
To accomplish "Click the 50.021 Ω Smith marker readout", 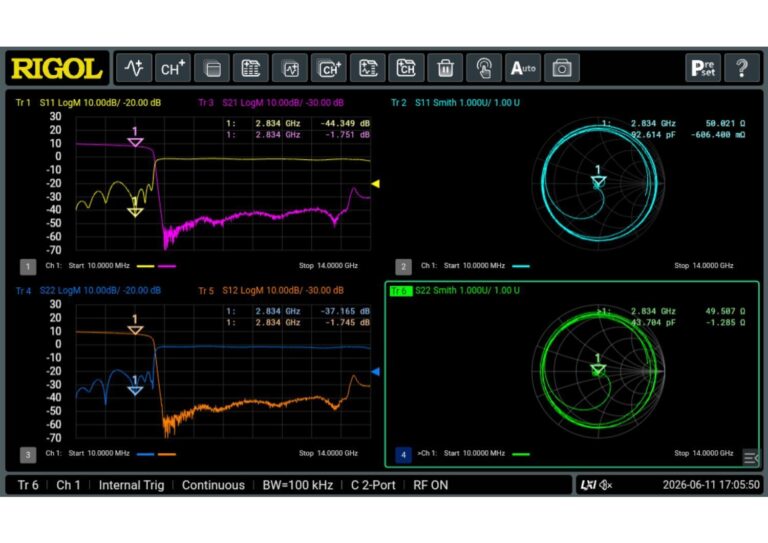I will 725,123.
